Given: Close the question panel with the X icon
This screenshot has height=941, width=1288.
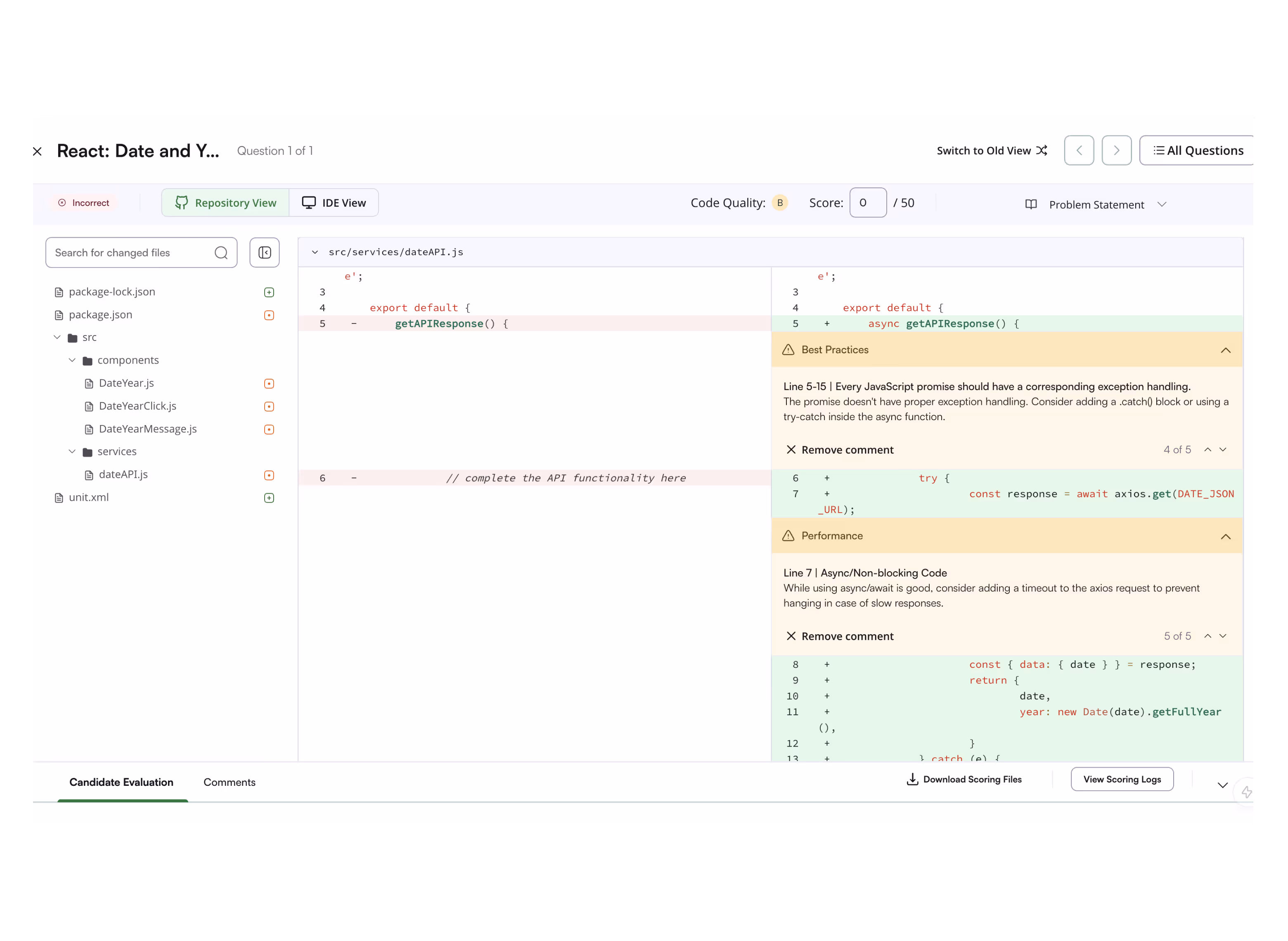Looking at the screenshot, I should (37, 151).
